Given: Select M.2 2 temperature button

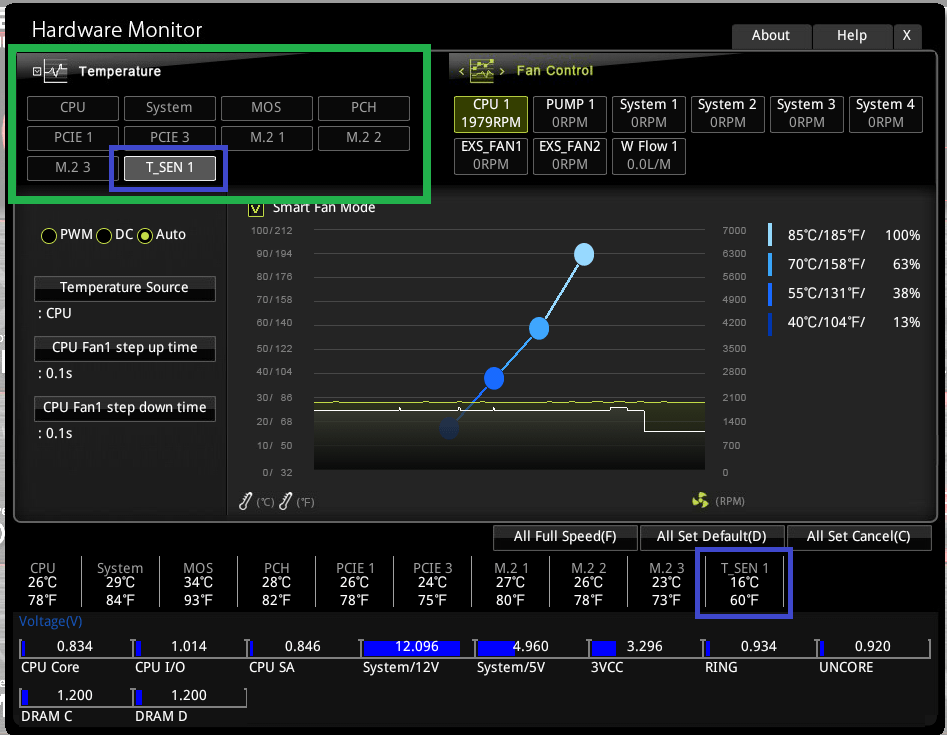Looking at the screenshot, I should click(364, 138).
